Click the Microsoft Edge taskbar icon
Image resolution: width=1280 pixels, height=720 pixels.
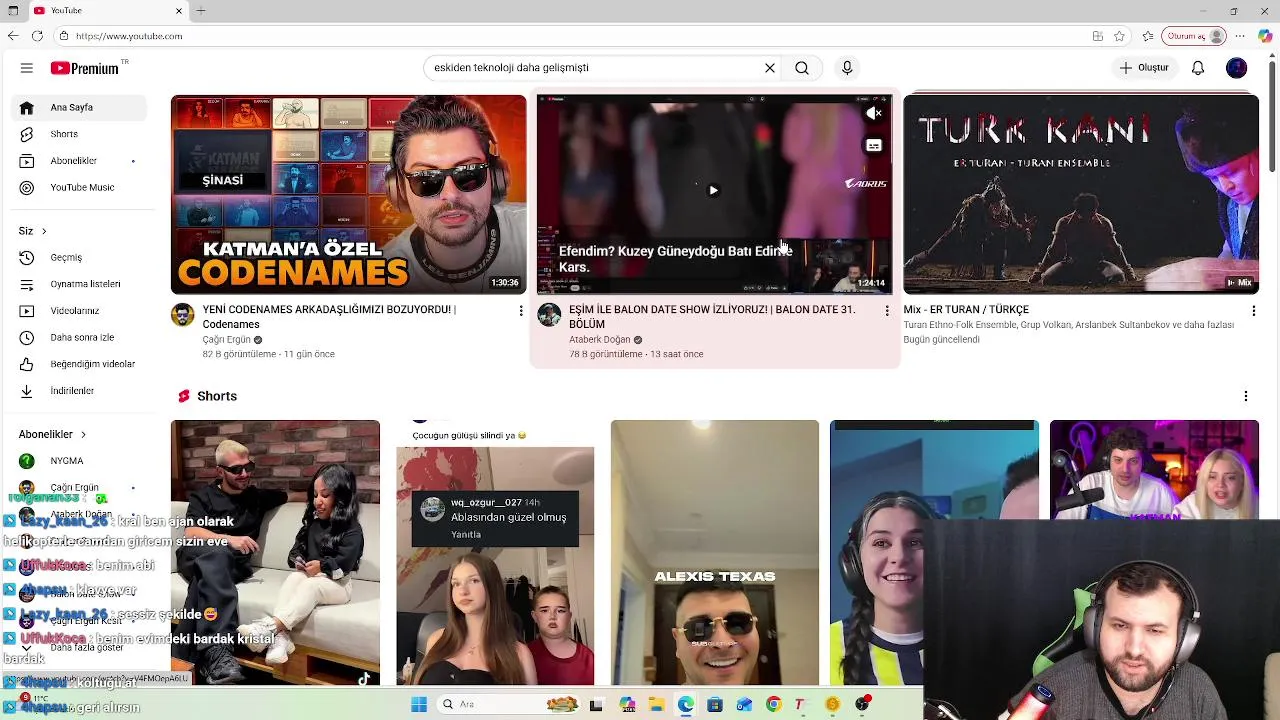click(x=685, y=705)
